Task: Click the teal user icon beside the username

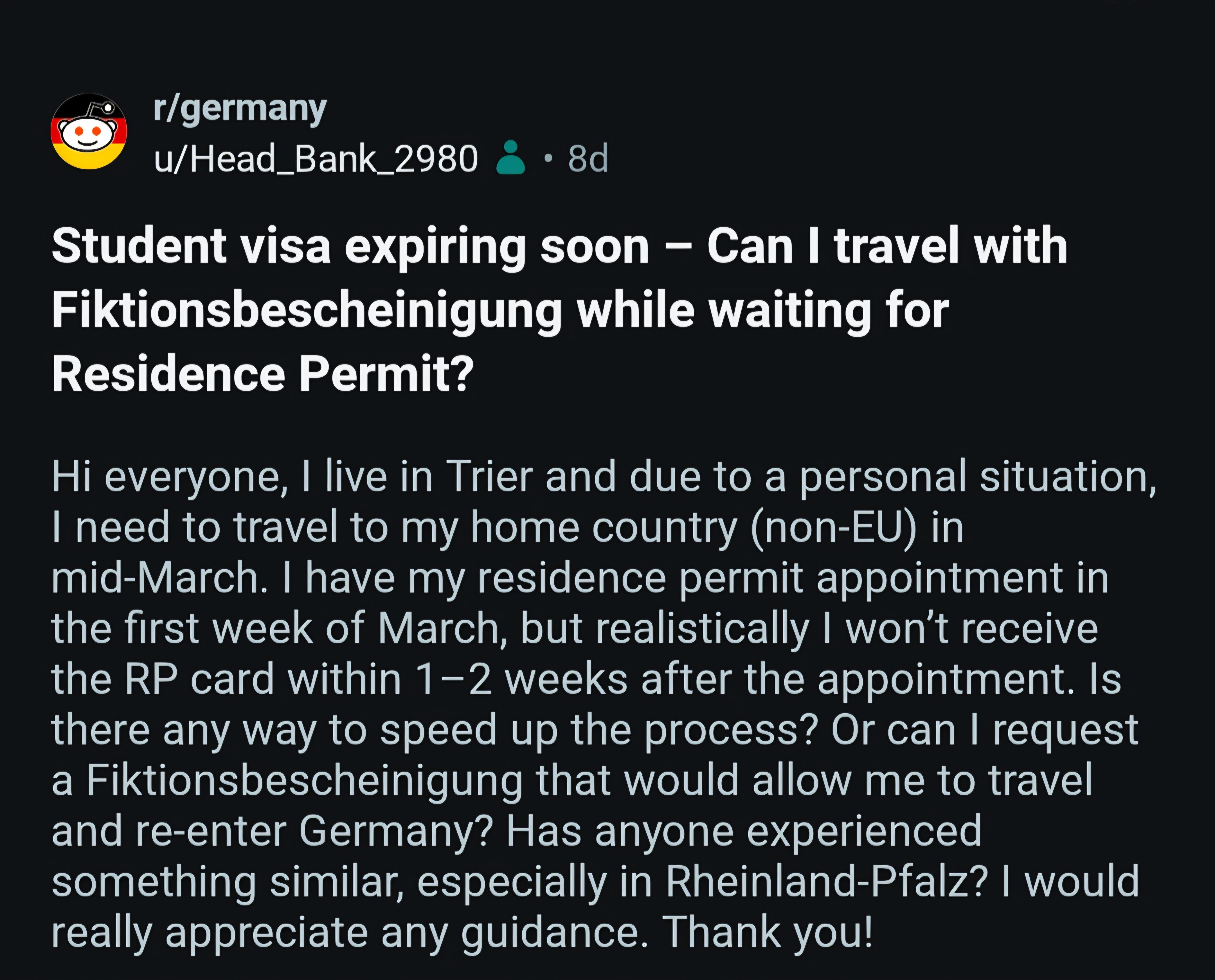Action: coord(510,158)
